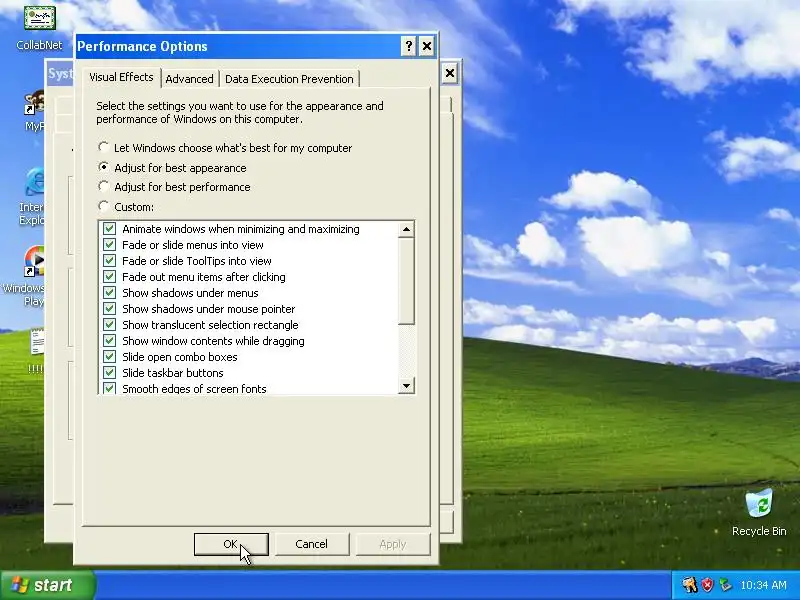
Task: Uncheck Fade out menu items after clicking
Action: point(109,277)
